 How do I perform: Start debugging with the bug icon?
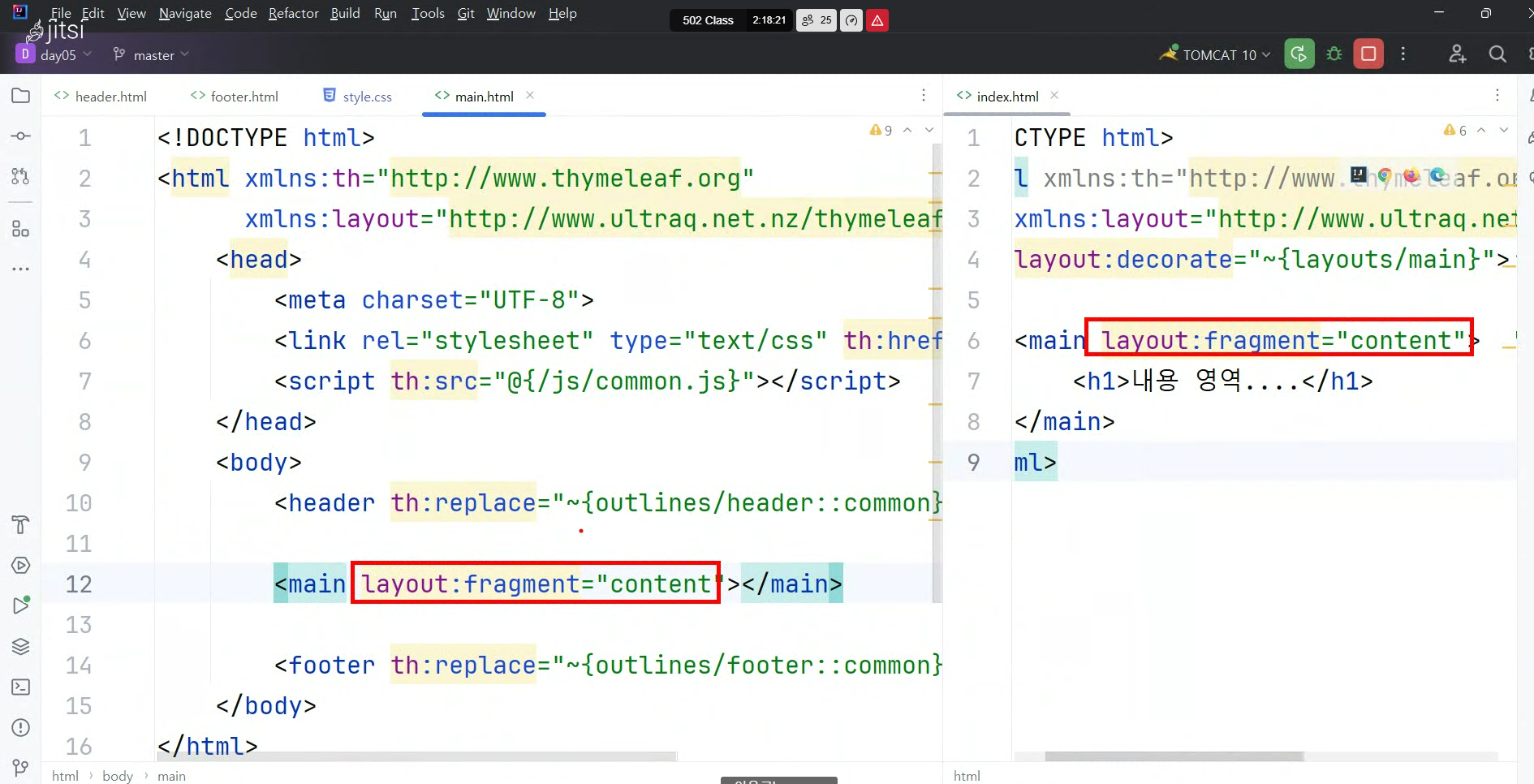1334,54
